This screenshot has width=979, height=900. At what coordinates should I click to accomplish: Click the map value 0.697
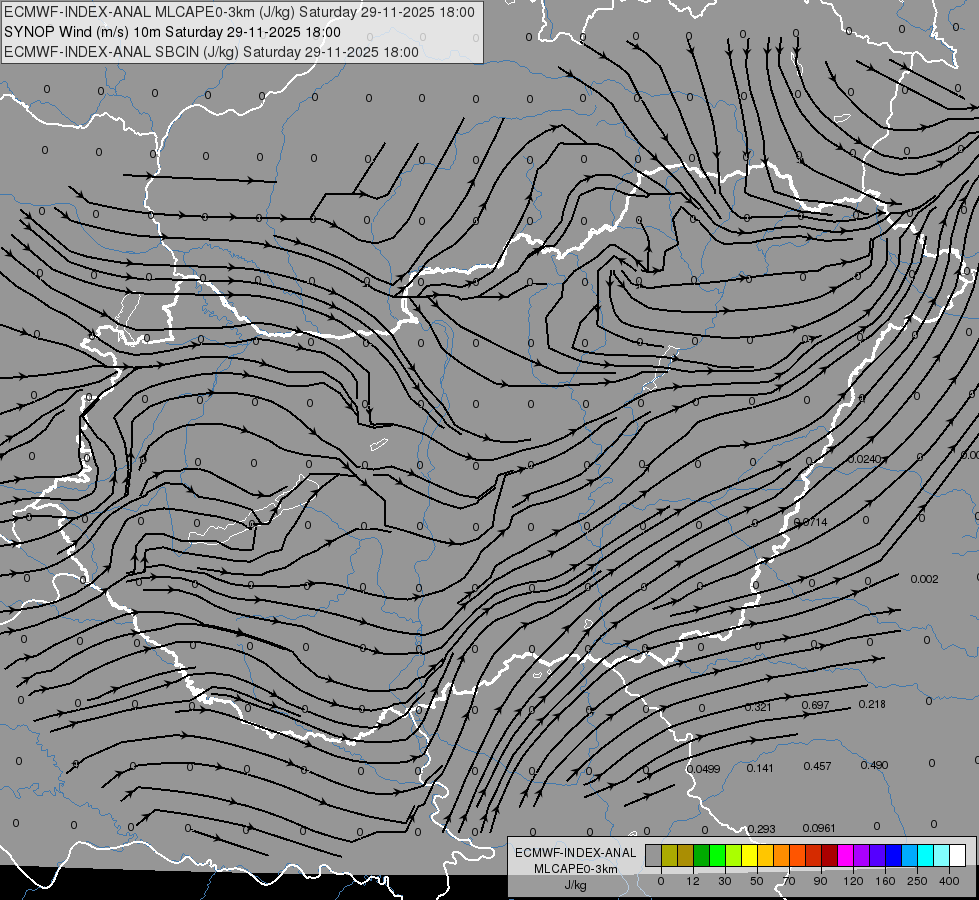(x=815, y=705)
